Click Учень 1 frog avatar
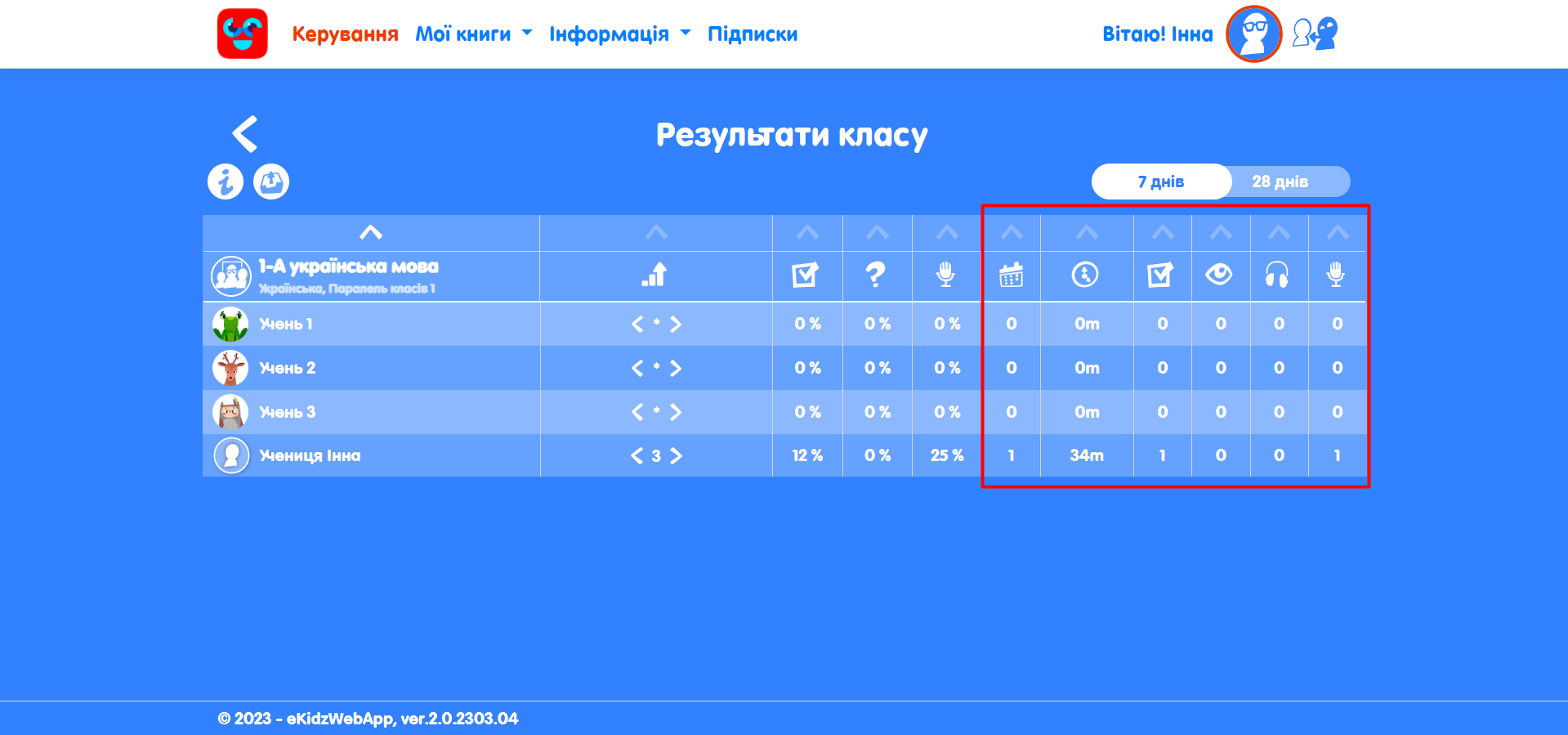 [230, 324]
